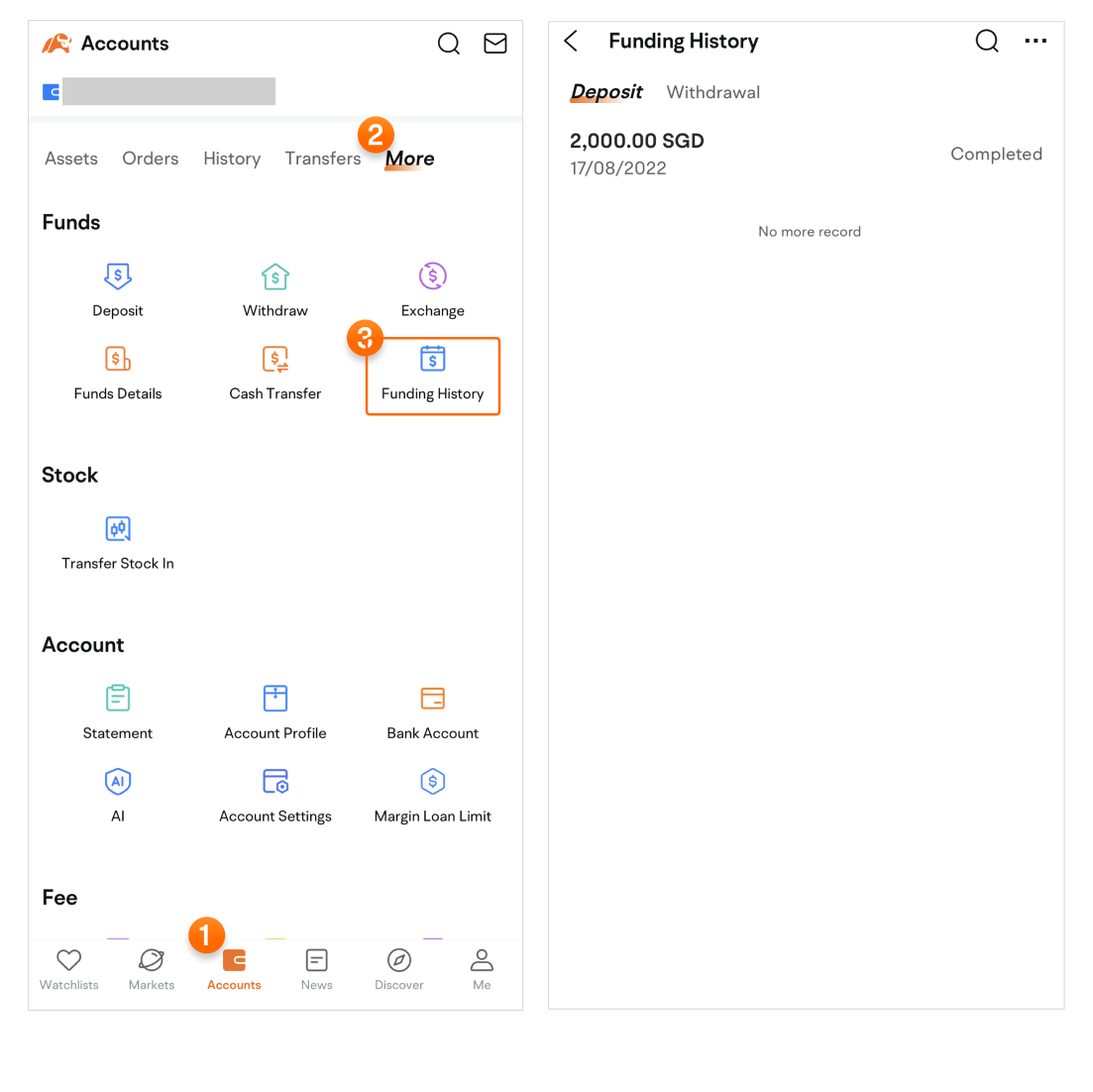The width and height of the screenshot is (1093, 1092).
Task: Tap the Cash Transfer icon
Action: pyautogui.click(x=275, y=360)
